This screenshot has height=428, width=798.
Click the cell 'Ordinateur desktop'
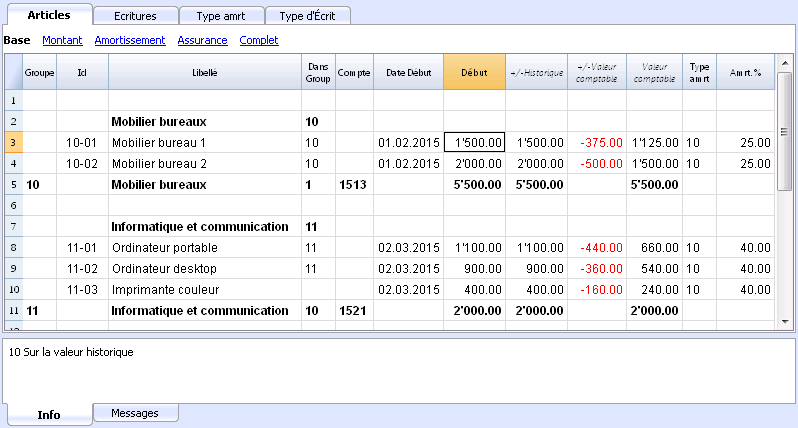point(205,268)
